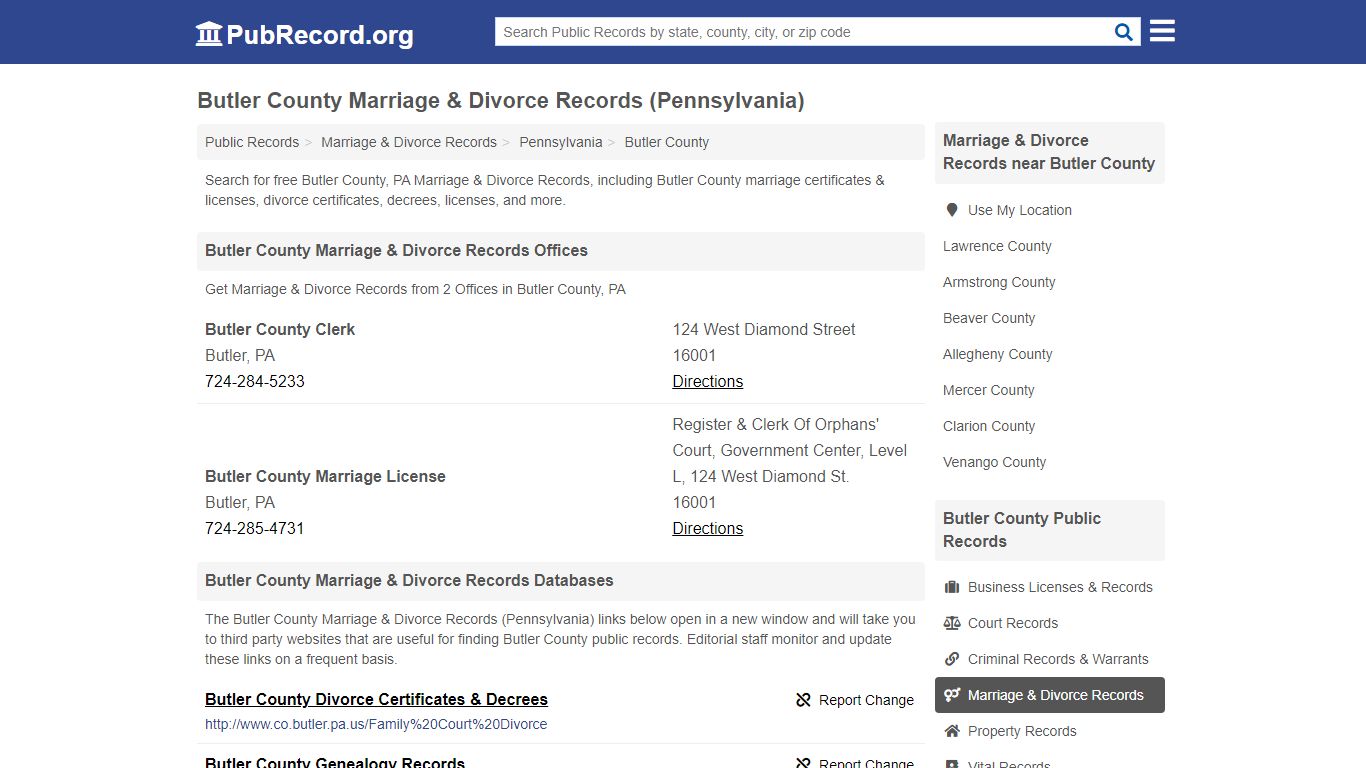Open Armstrong County records
The image size is (1366, 768).
(x=999, y=282)
